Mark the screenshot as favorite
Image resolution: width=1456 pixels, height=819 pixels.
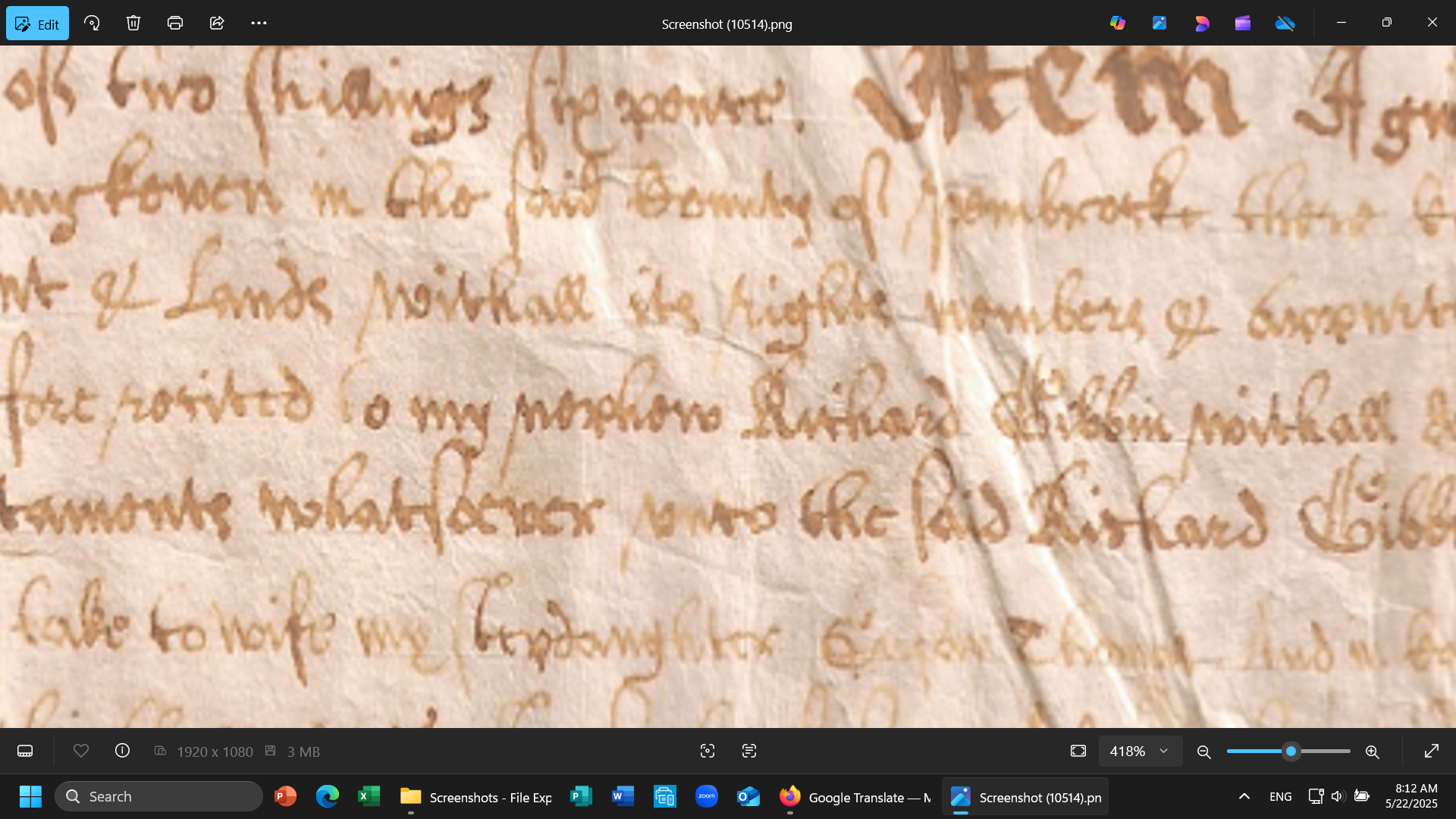click(x=81, y=751)
